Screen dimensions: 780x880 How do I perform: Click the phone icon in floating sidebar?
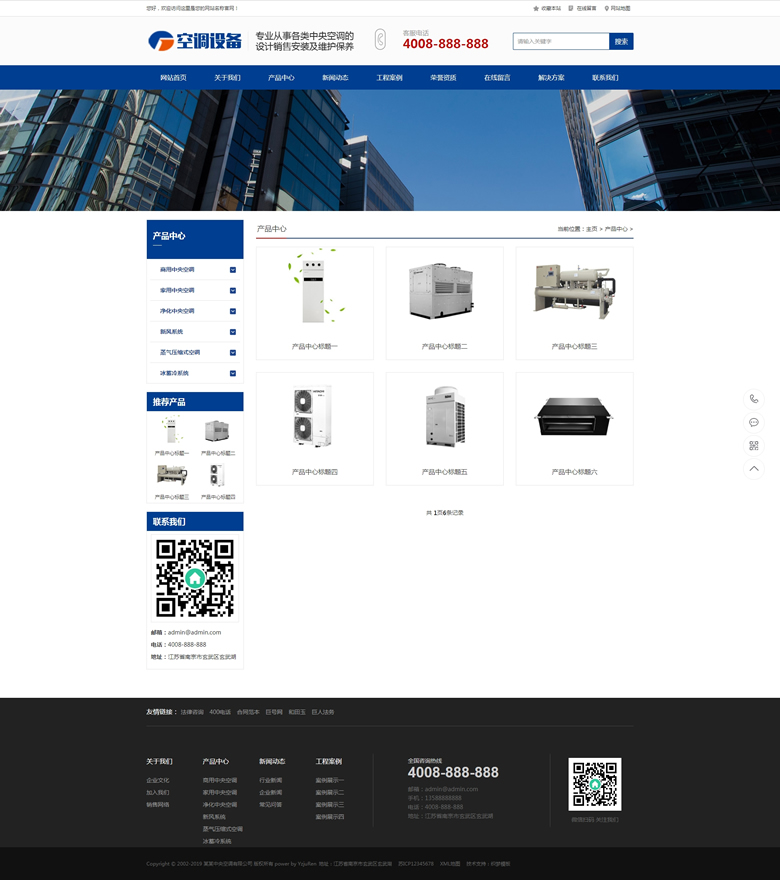tap(754, 399)
